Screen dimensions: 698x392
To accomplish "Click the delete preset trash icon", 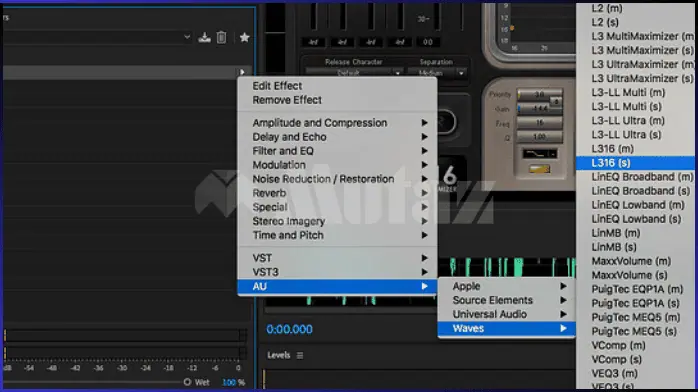I will click(221, 37).
